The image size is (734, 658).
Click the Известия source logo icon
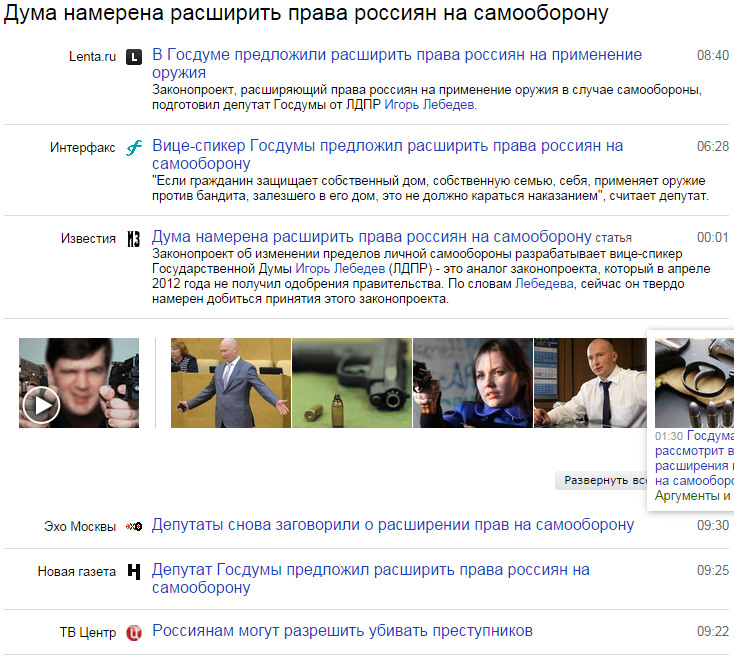tap(134, 239)
